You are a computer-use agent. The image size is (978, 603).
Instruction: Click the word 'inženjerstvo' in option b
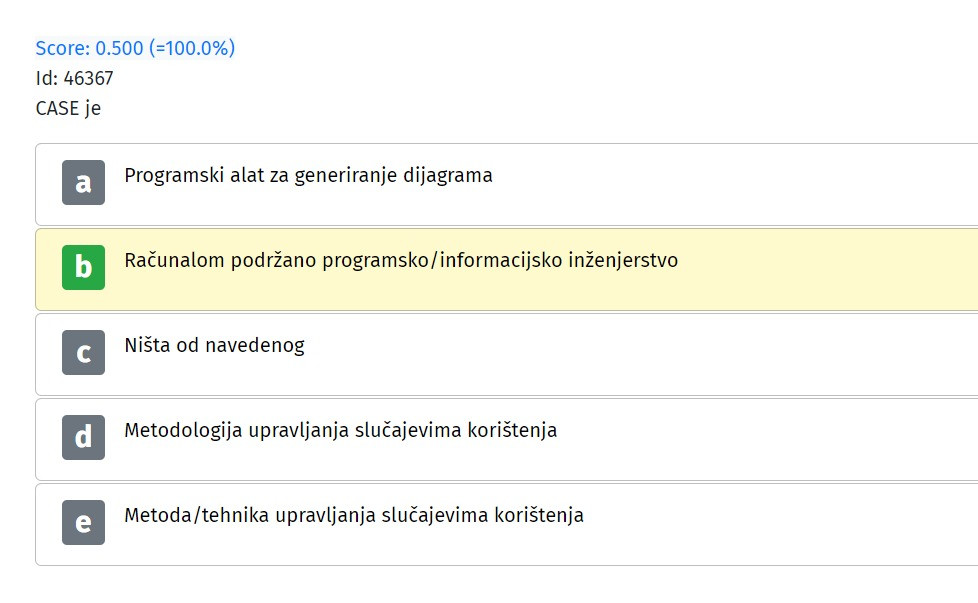coord(622,261)
